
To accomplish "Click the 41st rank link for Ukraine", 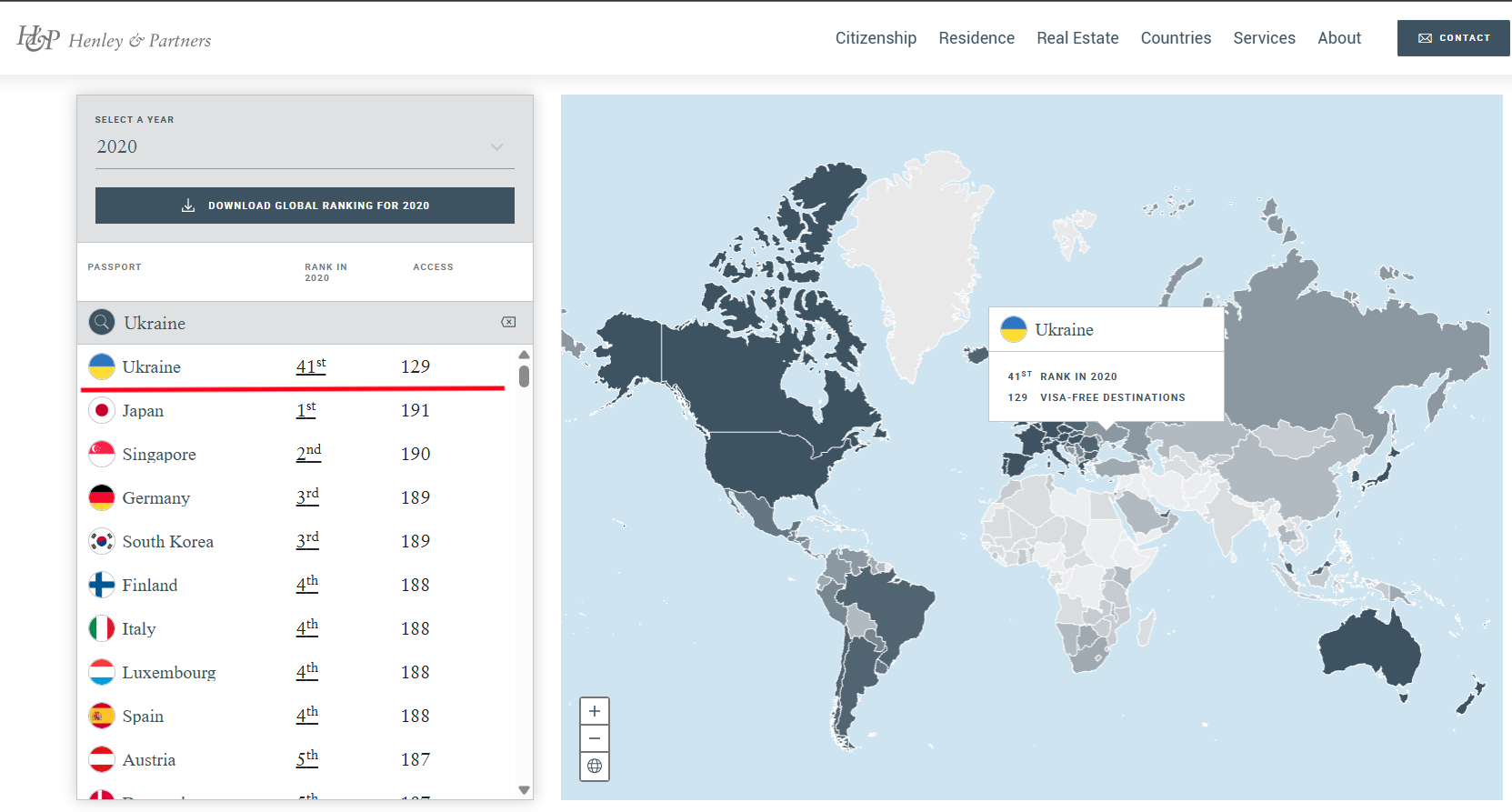I will click(311, 366).
